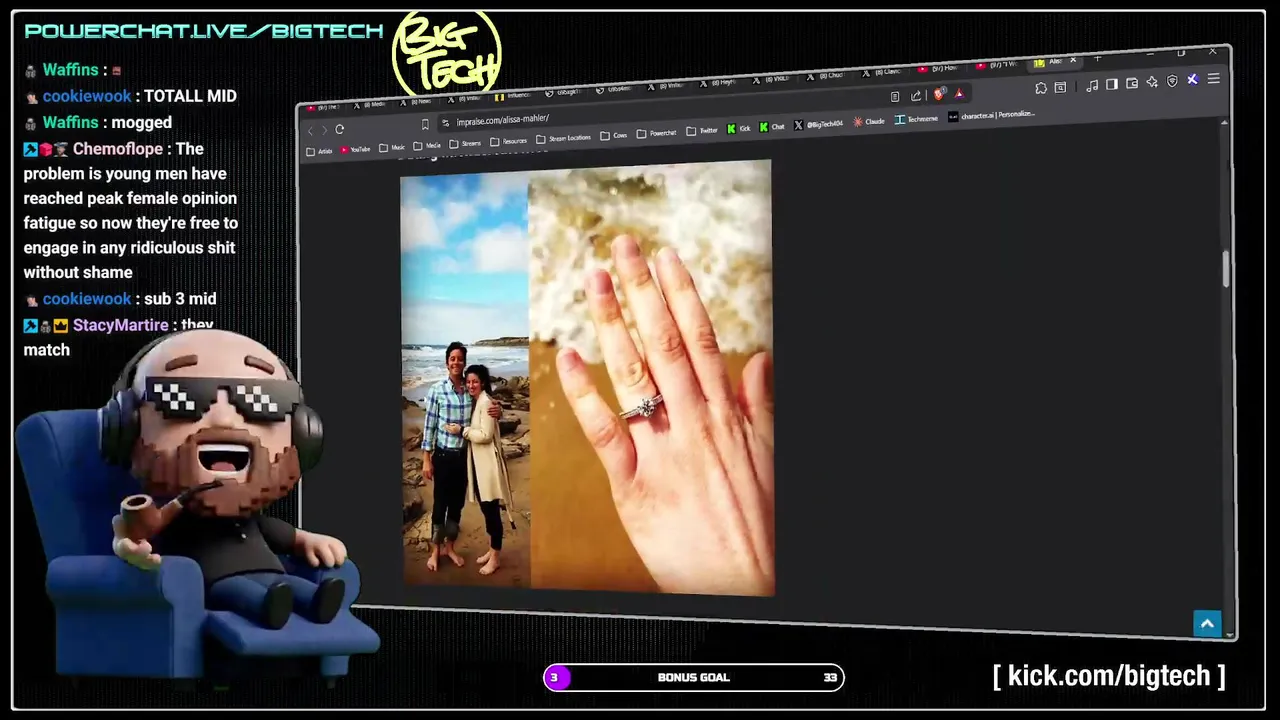Open site settings icon left of URL
The height and width of the screenshot is (720, 1280).
445,123
